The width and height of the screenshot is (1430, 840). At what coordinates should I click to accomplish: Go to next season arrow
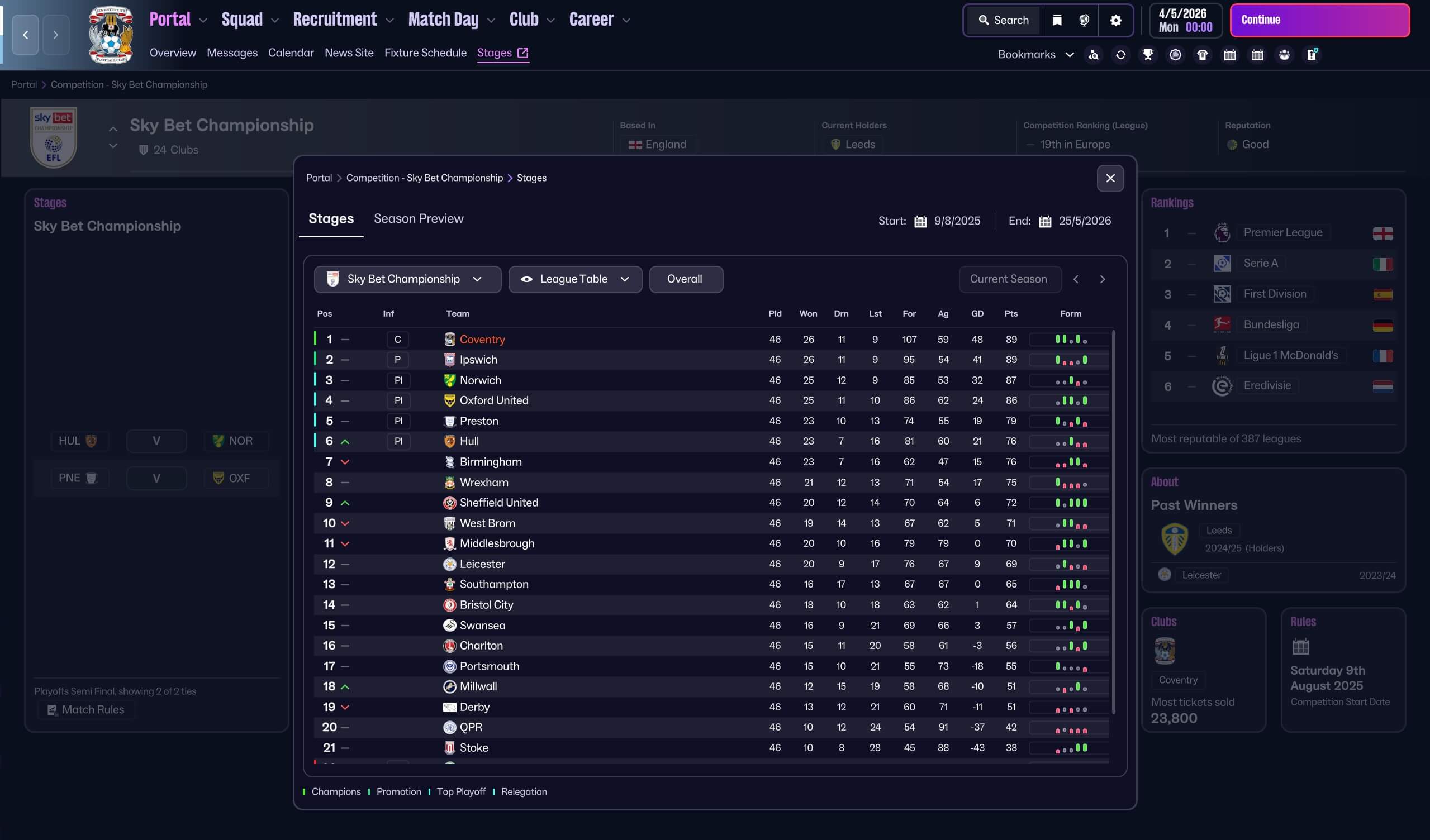(1102, 279)
